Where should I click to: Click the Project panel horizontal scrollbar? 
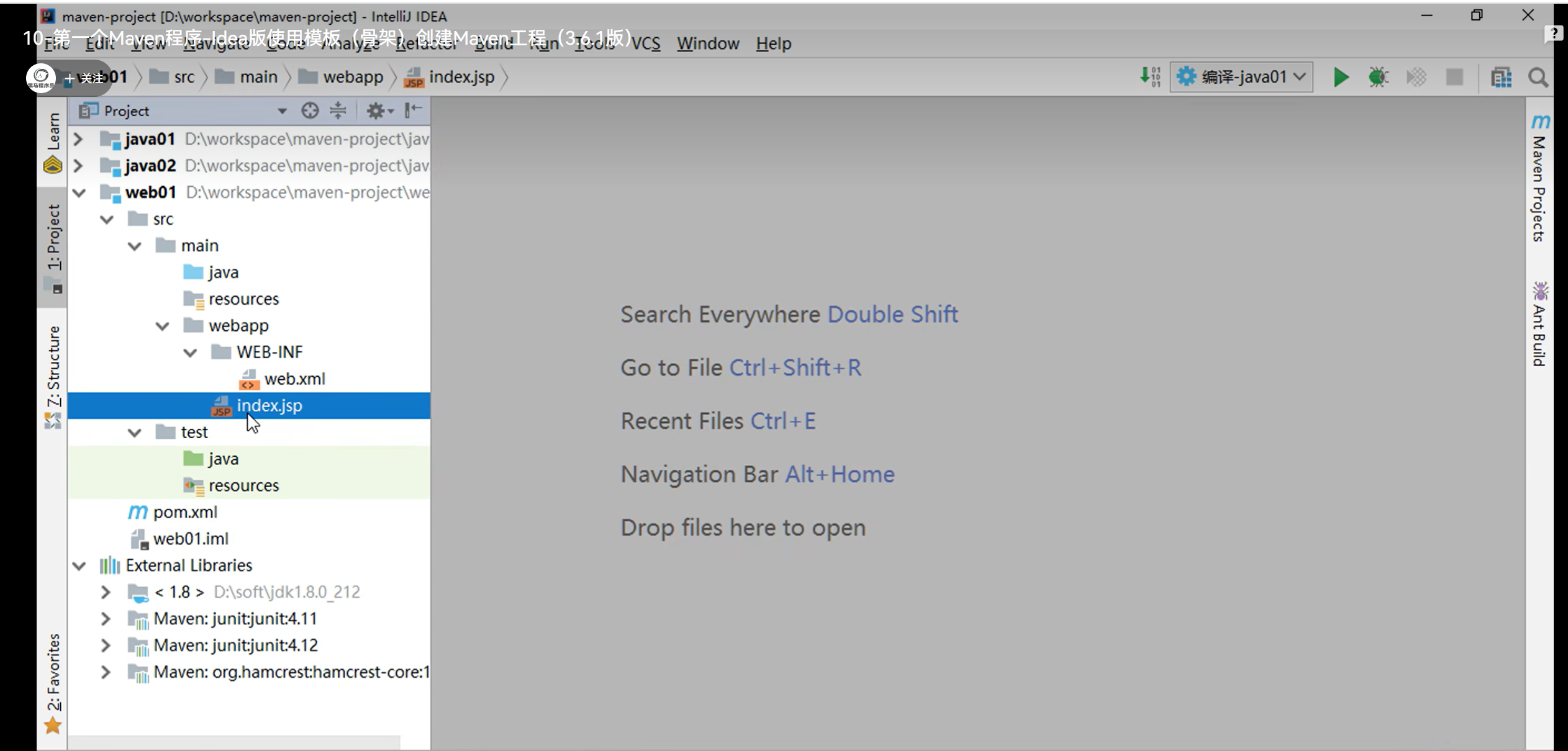[x=233, y=742]
